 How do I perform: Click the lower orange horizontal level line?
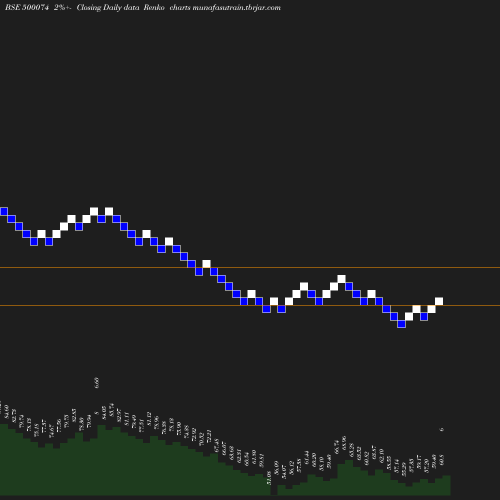[250, 305]
